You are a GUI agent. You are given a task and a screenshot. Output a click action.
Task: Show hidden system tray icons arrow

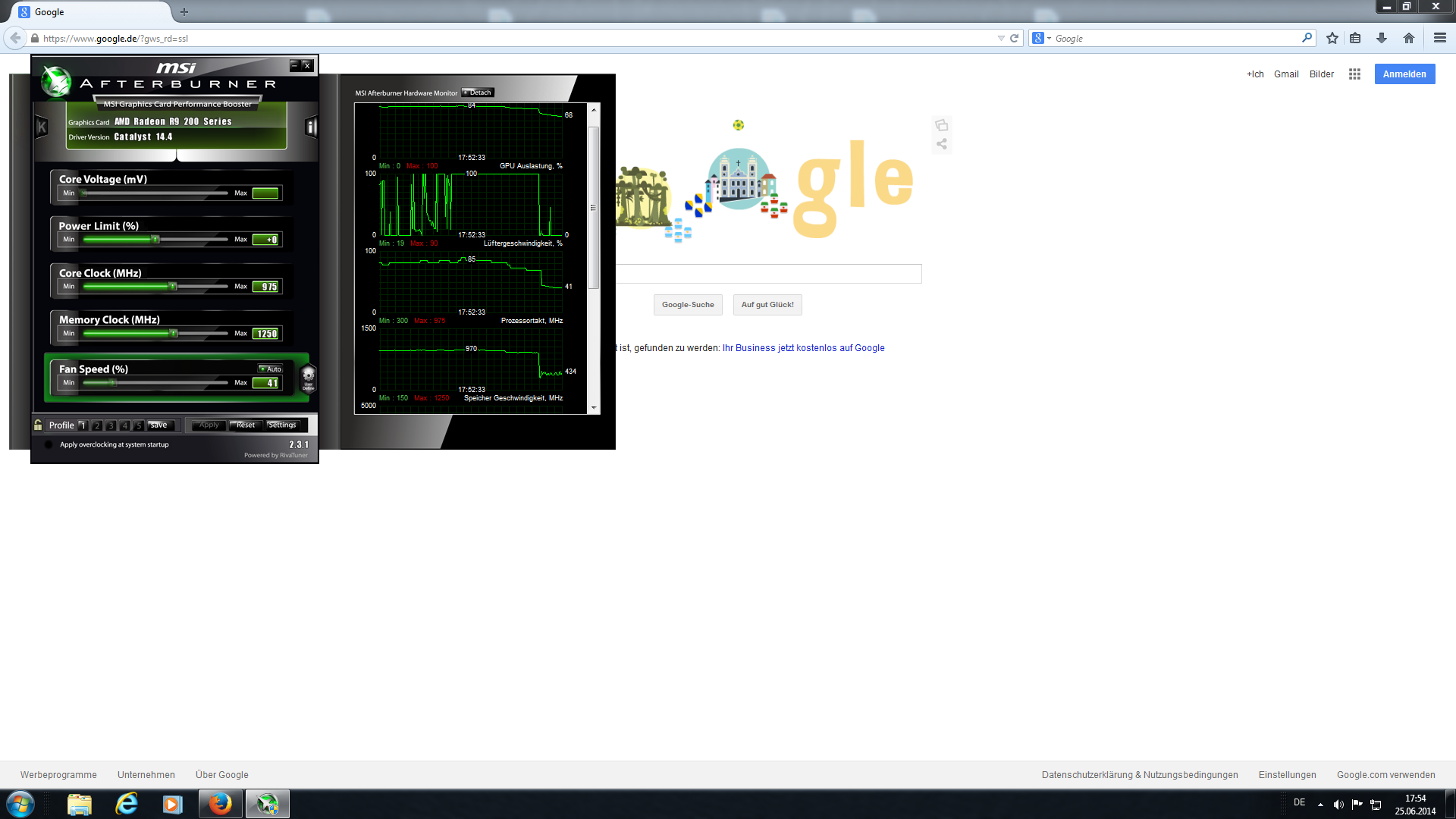pos(1320,805)
